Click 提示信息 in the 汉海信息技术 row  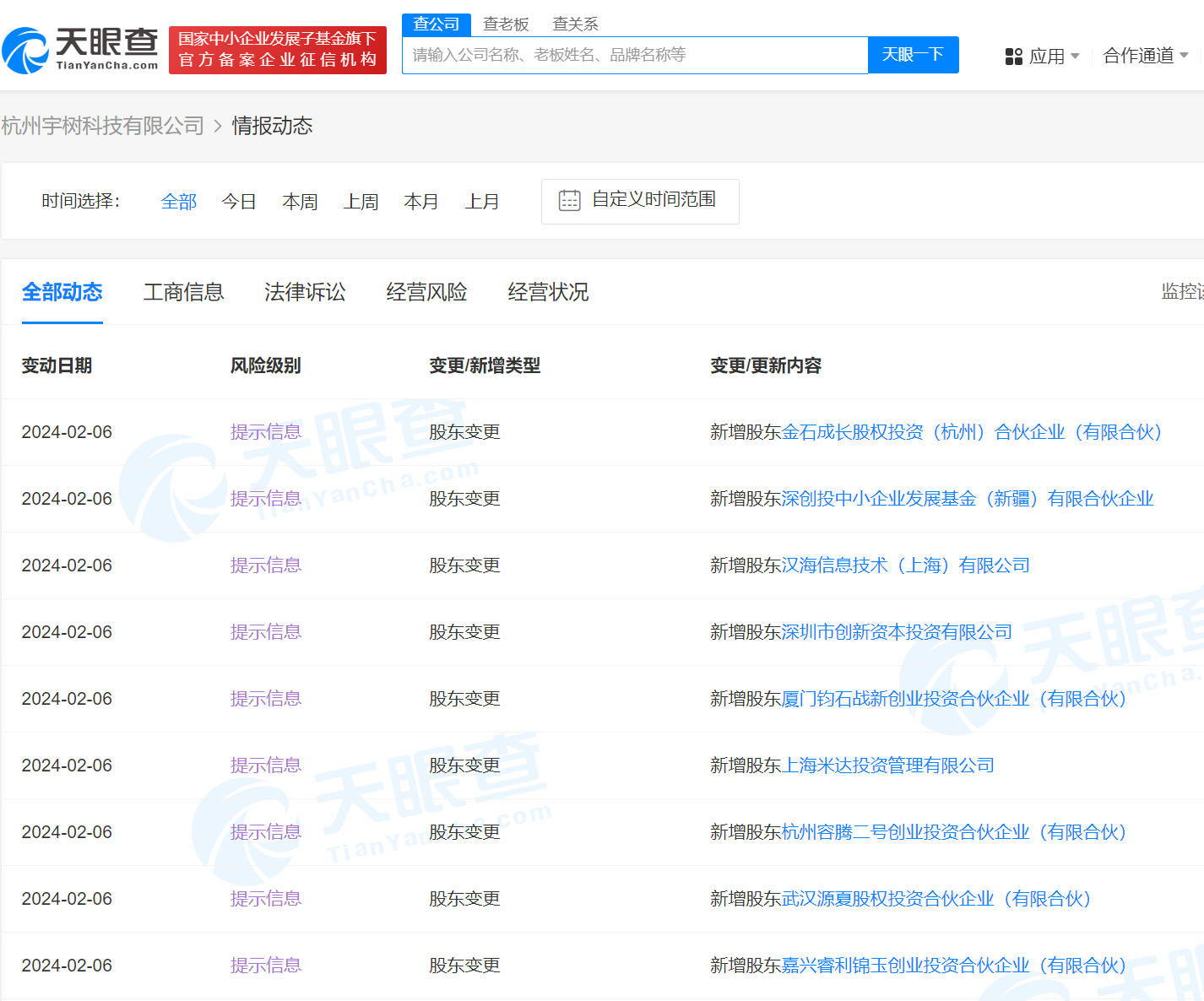(266, 565)
